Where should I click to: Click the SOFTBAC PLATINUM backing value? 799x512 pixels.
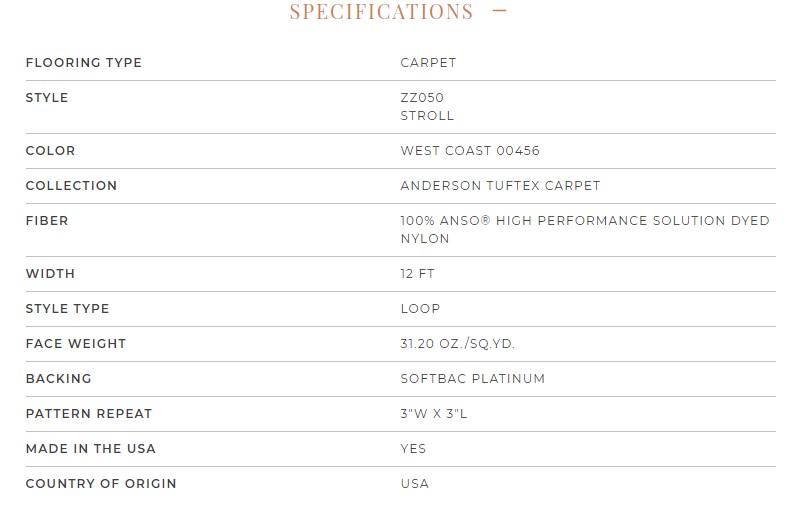[473, 379]
